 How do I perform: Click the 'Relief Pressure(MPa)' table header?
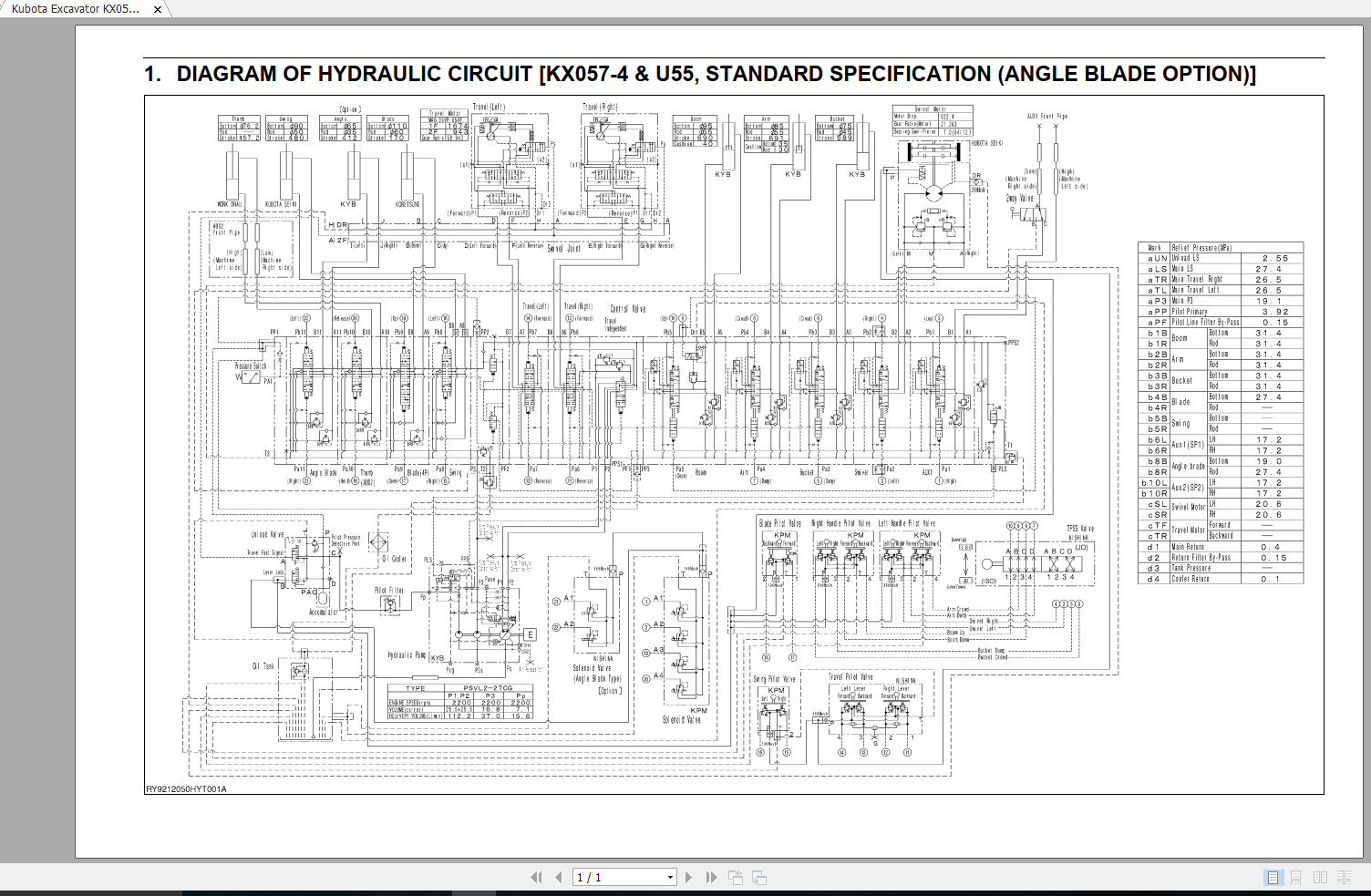tap(1201, 247)
